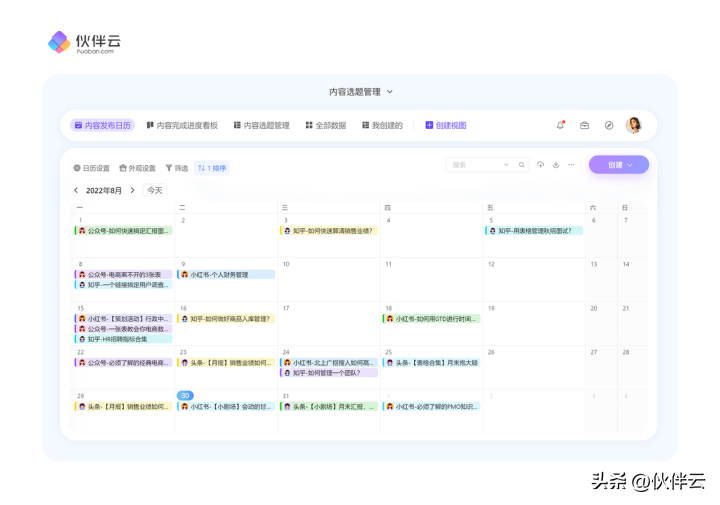Viewport: 720px width, 505px height.
Task: Open 日历设置 calendar settings
Action: 92,168
